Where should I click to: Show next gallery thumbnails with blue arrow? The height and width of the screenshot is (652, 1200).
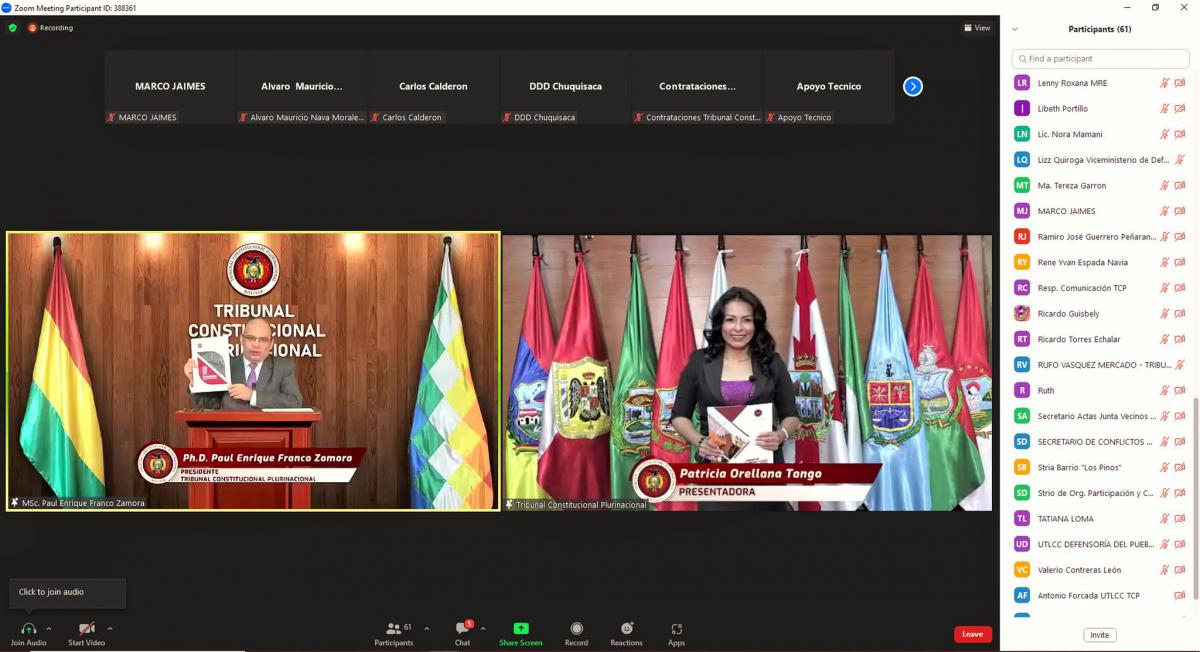pyautogui.click(x=912, y=87)
